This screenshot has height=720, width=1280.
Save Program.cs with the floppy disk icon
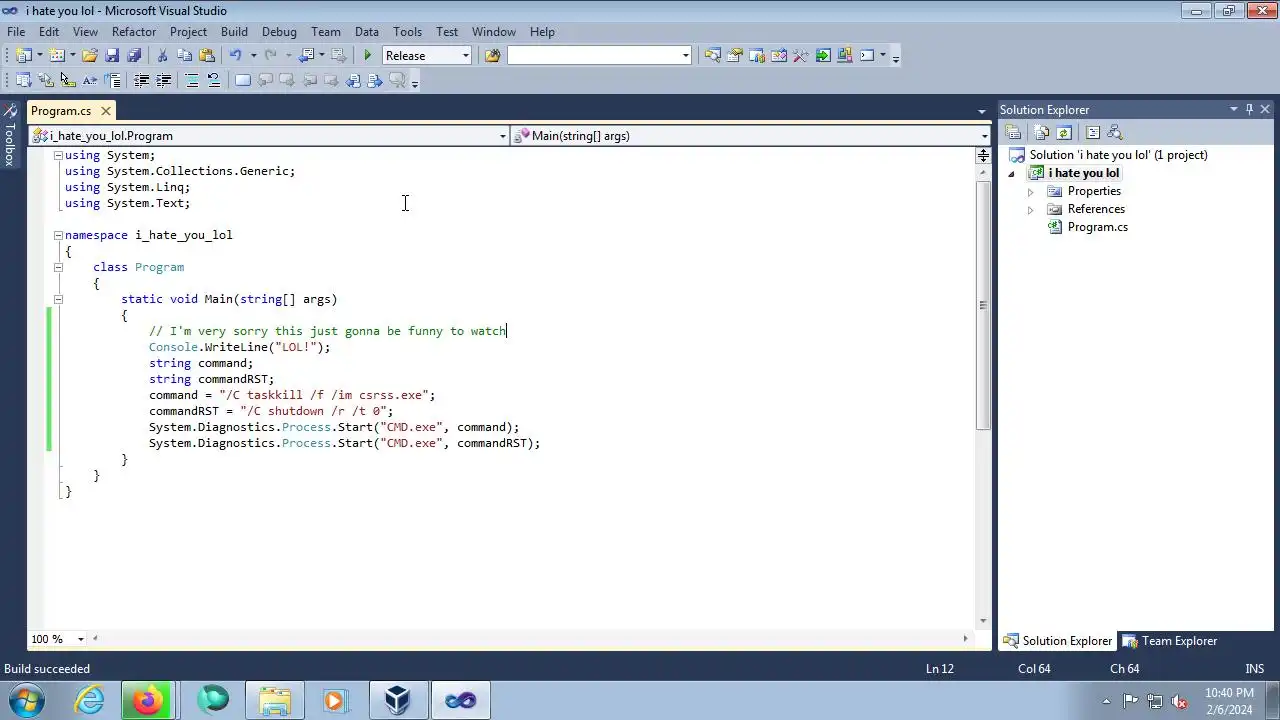(x=112, y=56)
